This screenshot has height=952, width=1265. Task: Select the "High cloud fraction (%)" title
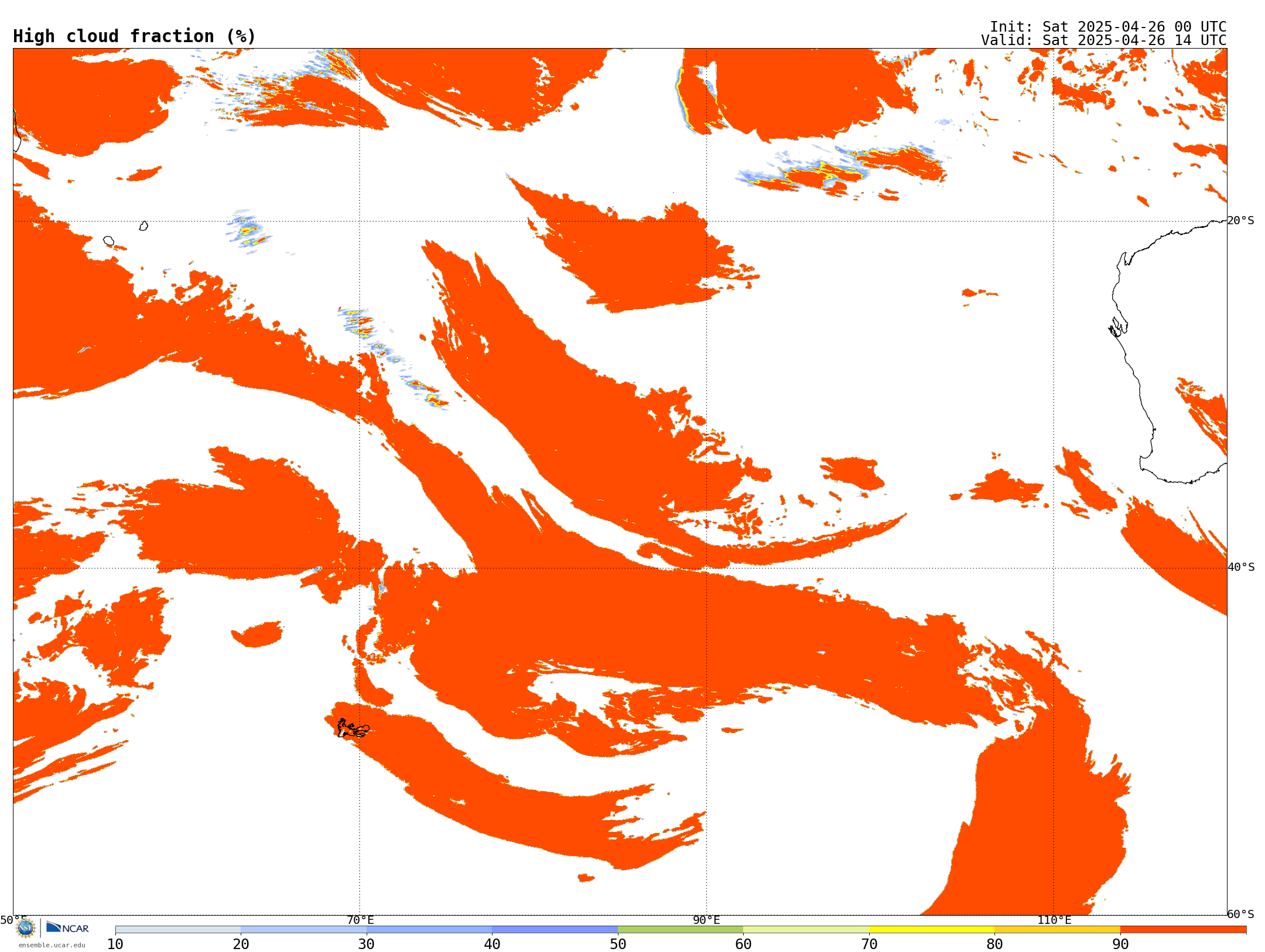click(135, 36)
